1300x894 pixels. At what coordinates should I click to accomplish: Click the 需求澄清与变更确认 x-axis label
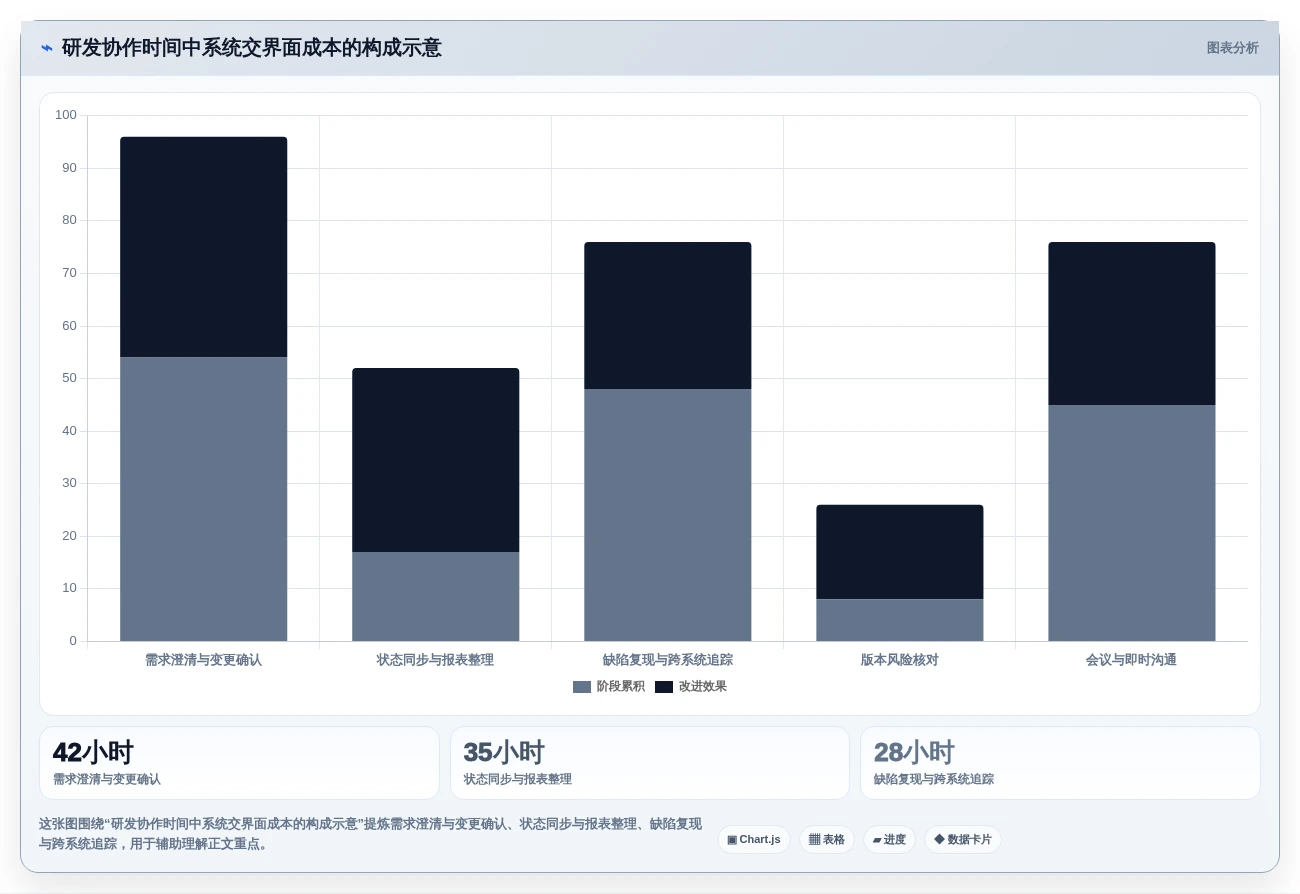204,660
